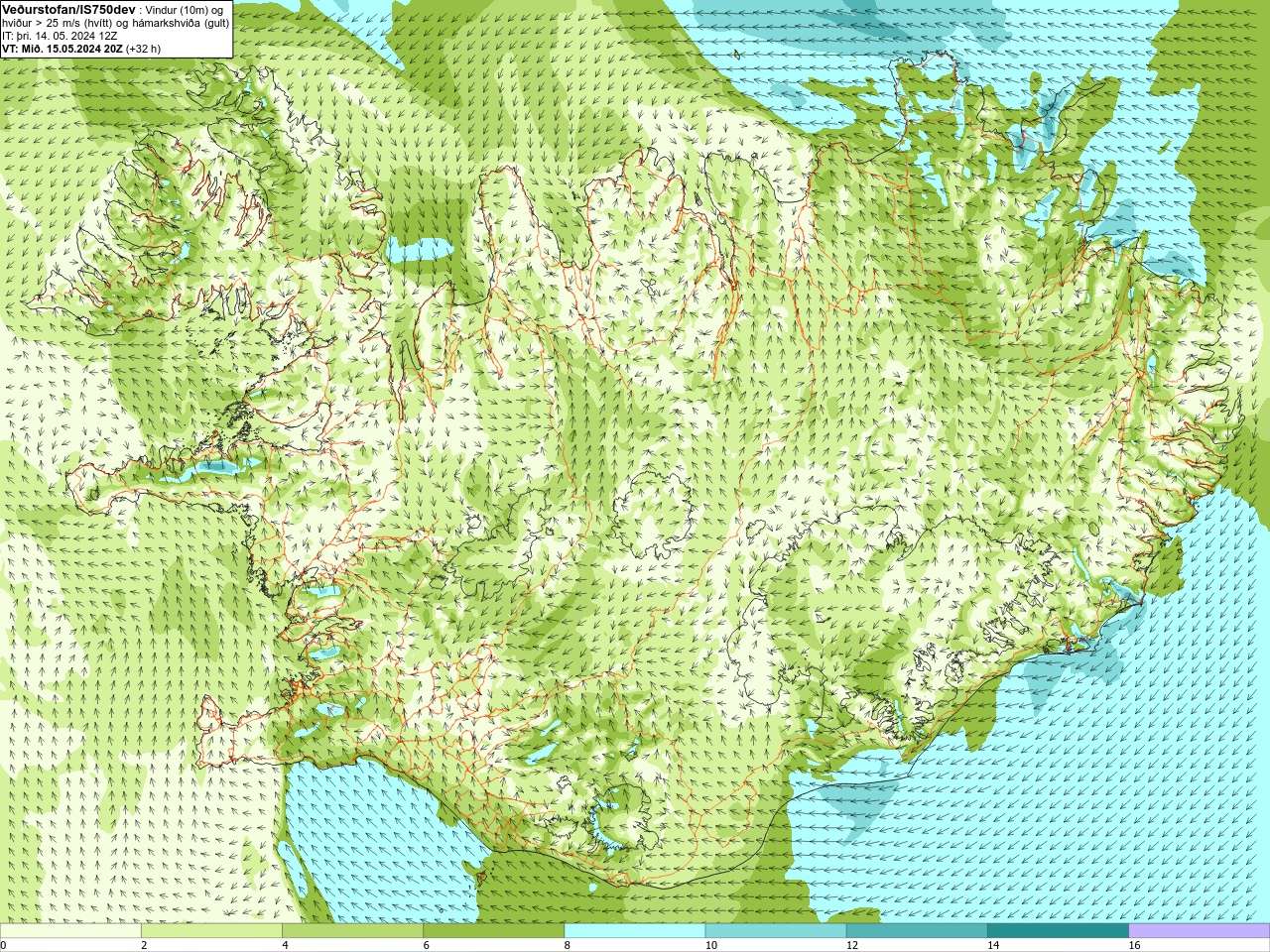Click the dark teal 14–16 m/s legend swatch
This screenshot has width=1270, height=952.
pyautogui.click(x=1058, y=931)
